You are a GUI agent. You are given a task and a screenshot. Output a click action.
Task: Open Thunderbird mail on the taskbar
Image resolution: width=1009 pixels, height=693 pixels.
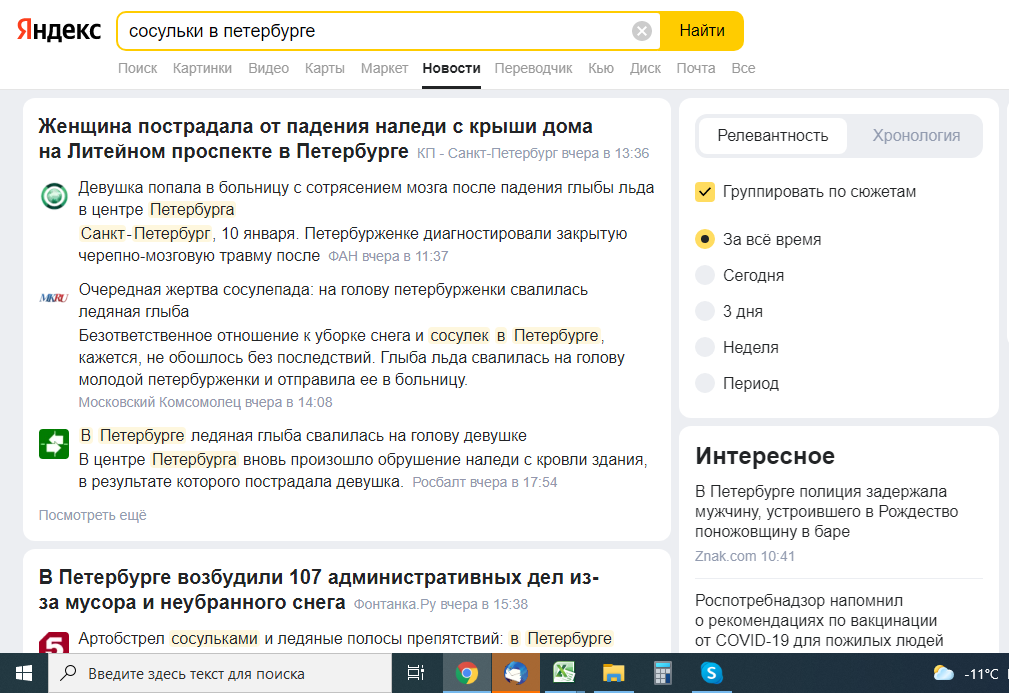[516, 673]
